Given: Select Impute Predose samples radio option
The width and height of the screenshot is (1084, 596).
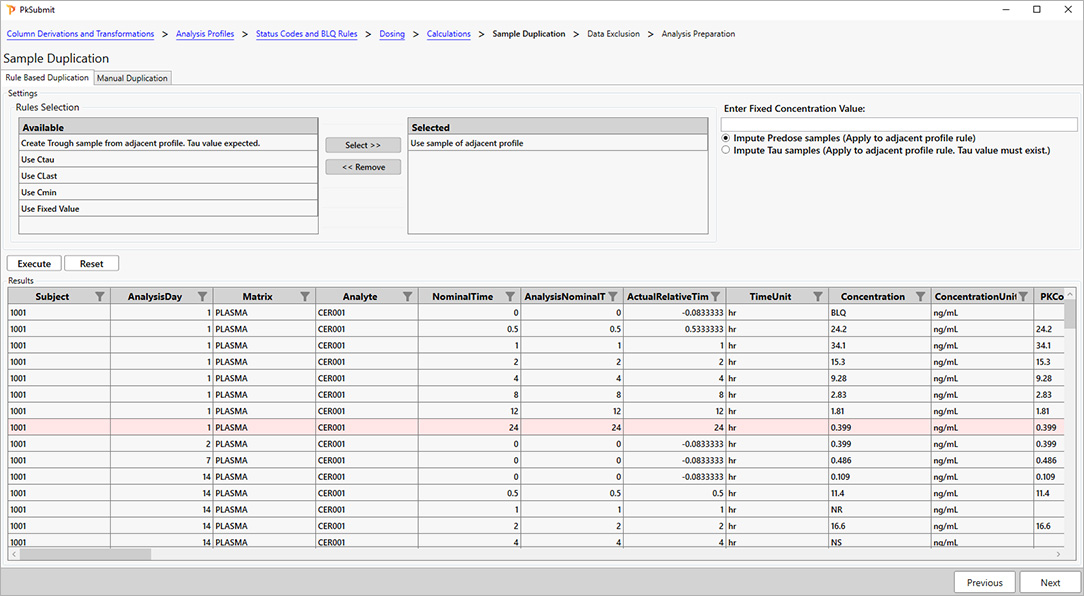Looking at the screenshot, I should click(x=726, y=138).
